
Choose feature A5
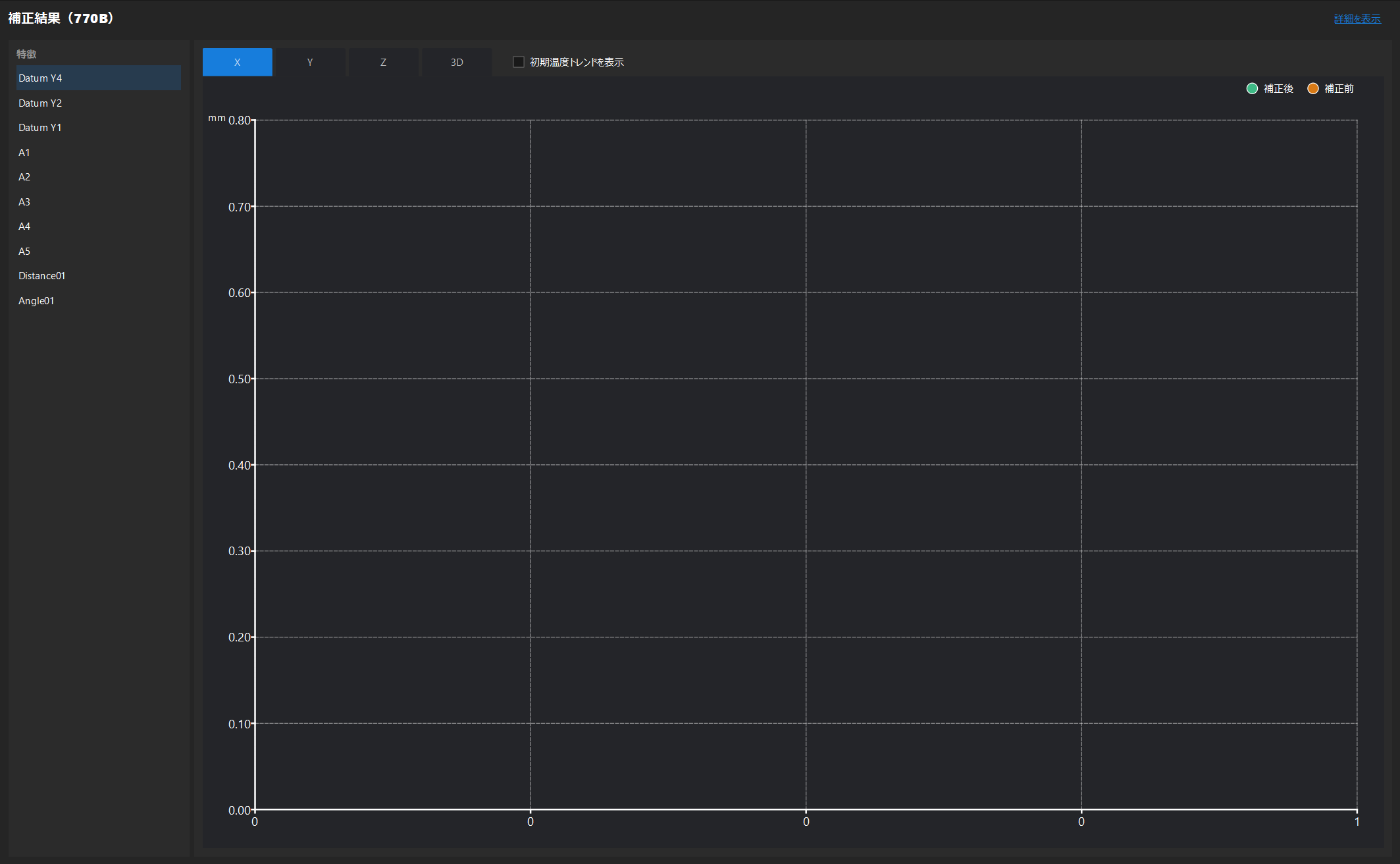[x=99, y=251]
